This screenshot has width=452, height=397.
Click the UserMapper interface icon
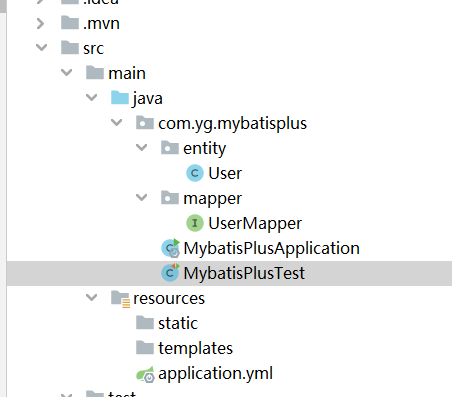pyautogui.click(x=195, y=223)
